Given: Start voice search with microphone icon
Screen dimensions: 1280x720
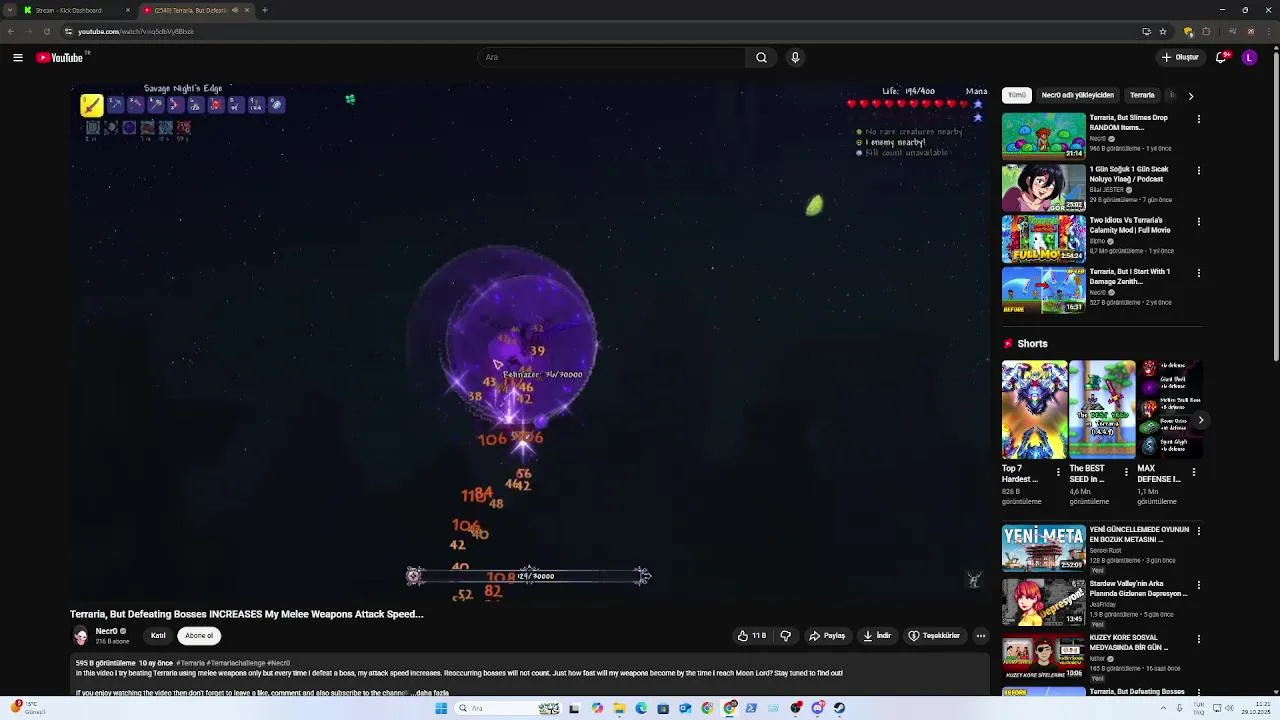Looking at the screenshot, I should pyautogui.click(x=795, y=57).
